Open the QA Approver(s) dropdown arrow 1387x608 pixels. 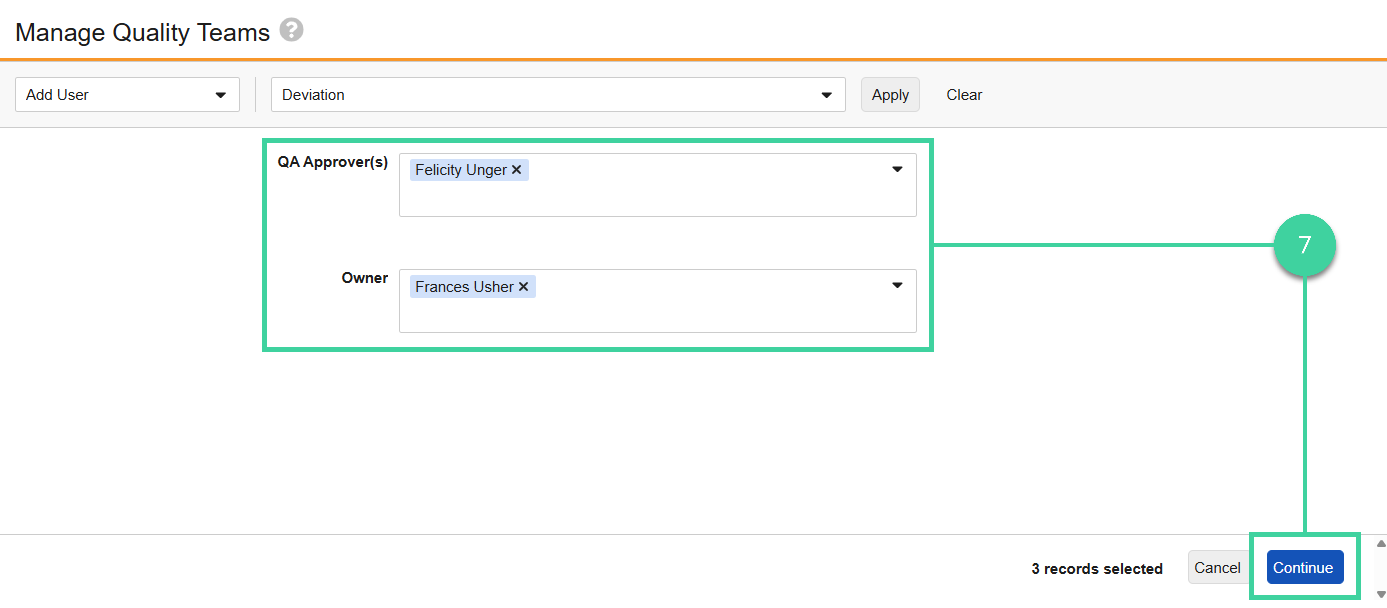tap(896, 169)
